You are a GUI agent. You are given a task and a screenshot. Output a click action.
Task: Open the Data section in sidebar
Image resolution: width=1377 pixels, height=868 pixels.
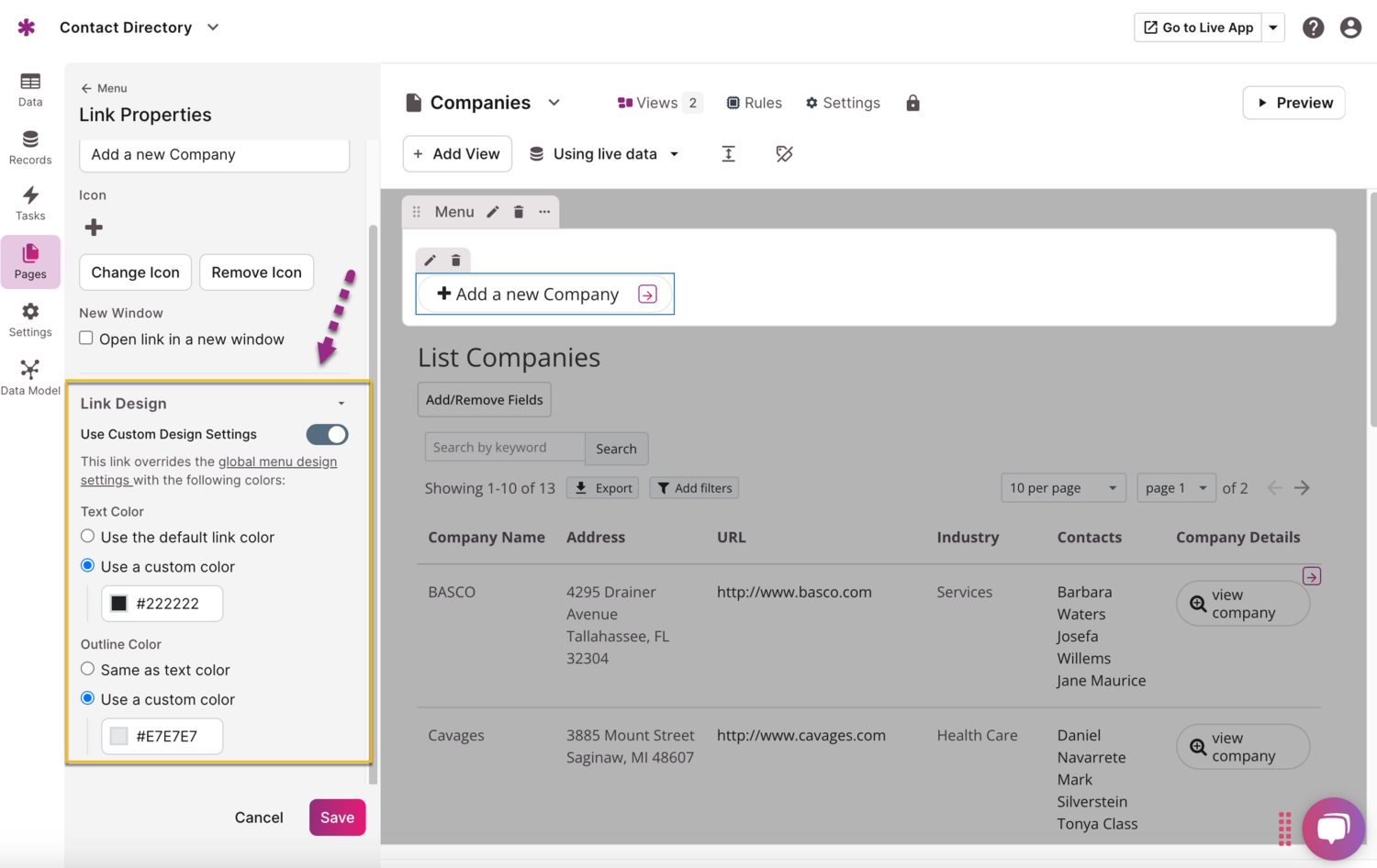(x=30, y=90)
